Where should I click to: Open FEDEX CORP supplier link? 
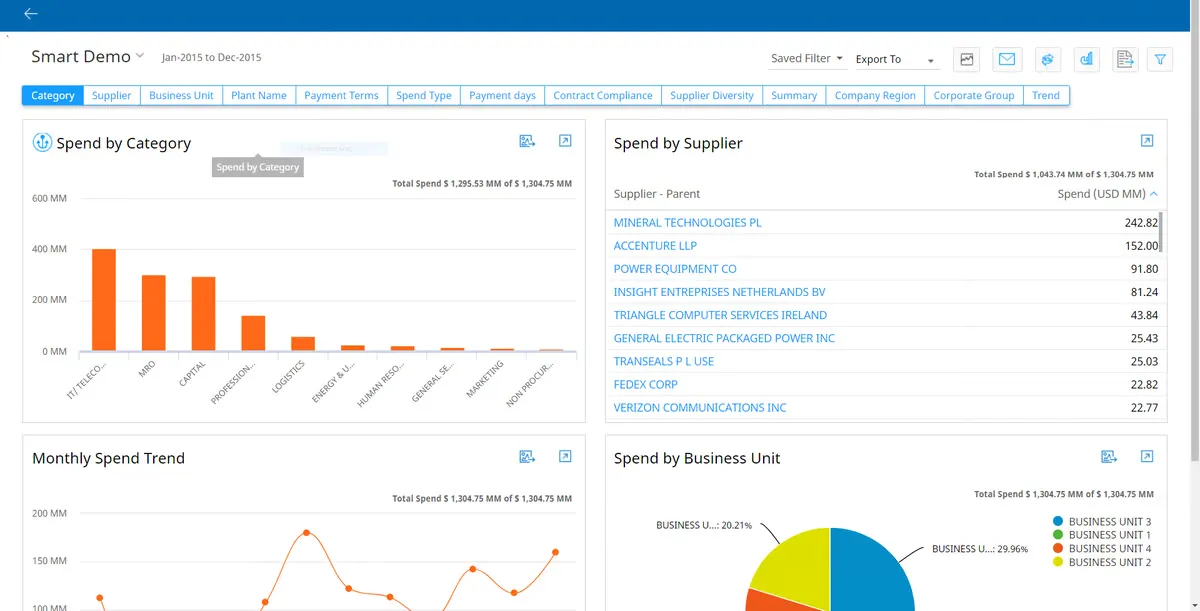(x=646, y=384)
